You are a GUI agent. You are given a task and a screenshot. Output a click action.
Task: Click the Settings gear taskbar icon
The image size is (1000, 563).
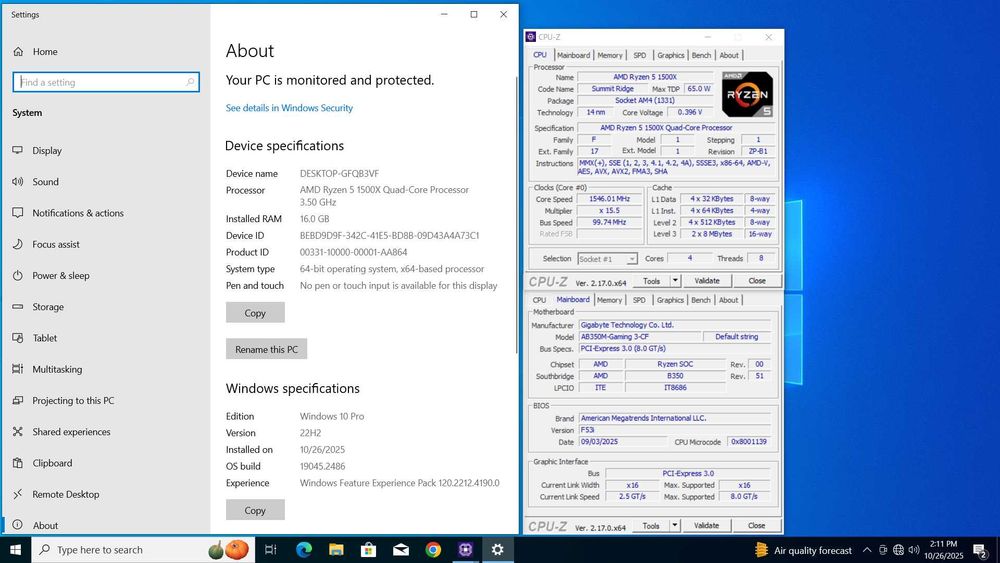click(x=497, y=550)
